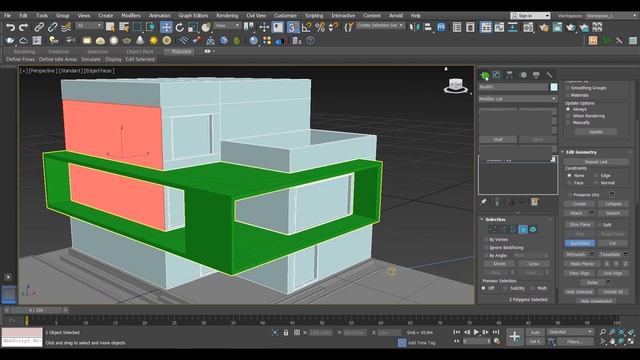640x360 pixels.
Task: Click the Detach button
Action: point(613,213)
